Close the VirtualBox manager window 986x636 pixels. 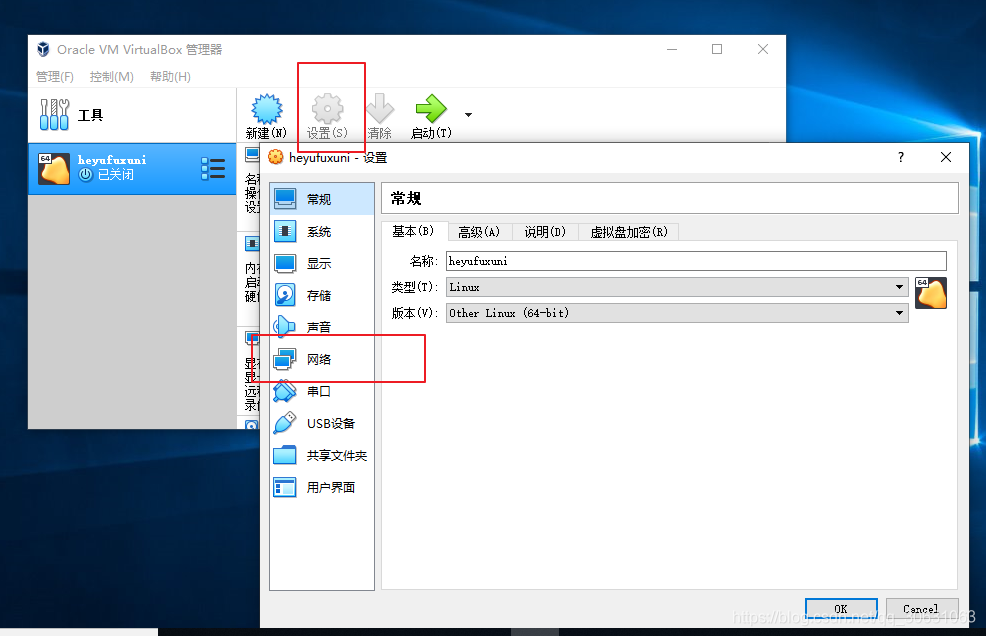point(763,49)
